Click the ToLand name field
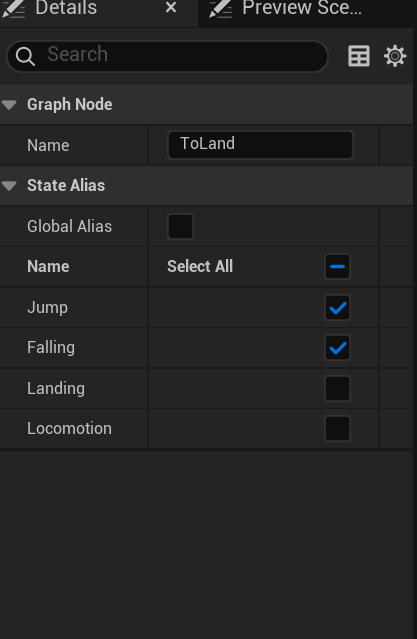 point(260,145)
